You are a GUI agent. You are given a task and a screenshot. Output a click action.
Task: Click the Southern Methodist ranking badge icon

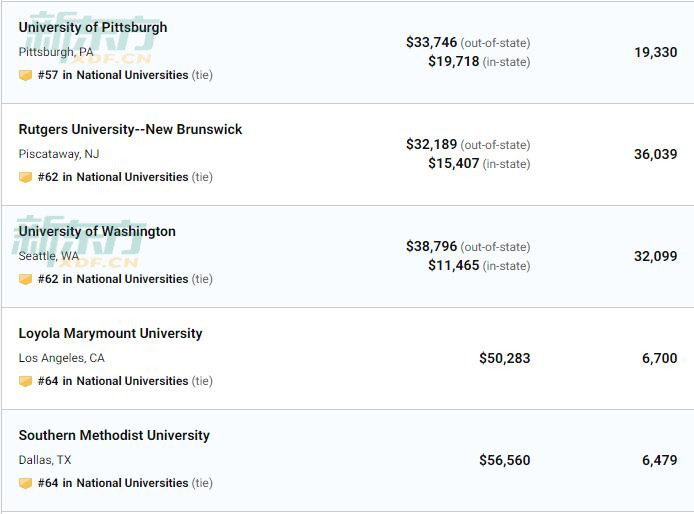tap(25, 483)
